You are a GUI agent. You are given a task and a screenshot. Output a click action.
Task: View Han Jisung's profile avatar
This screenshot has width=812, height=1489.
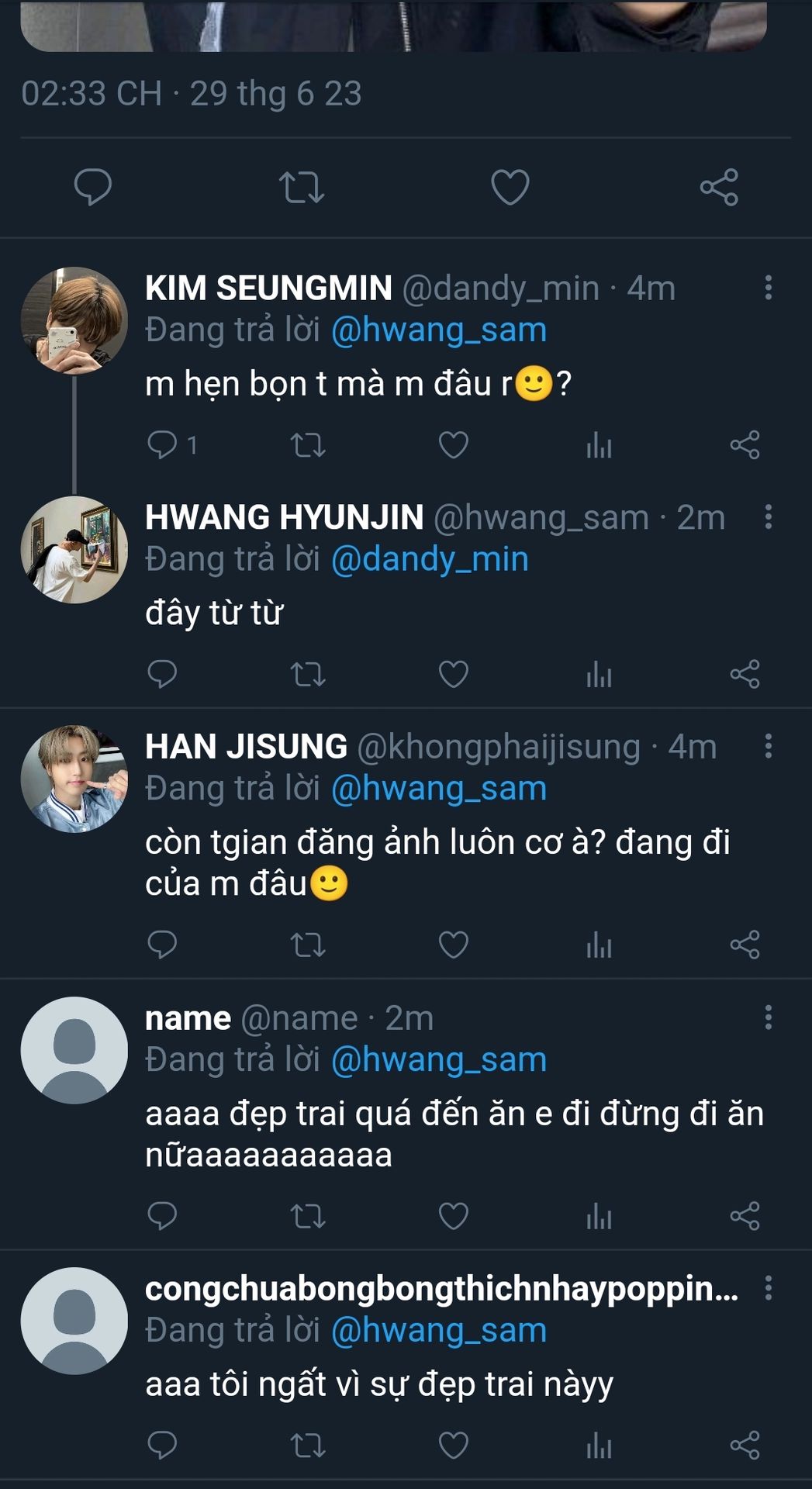coord(74,779)
